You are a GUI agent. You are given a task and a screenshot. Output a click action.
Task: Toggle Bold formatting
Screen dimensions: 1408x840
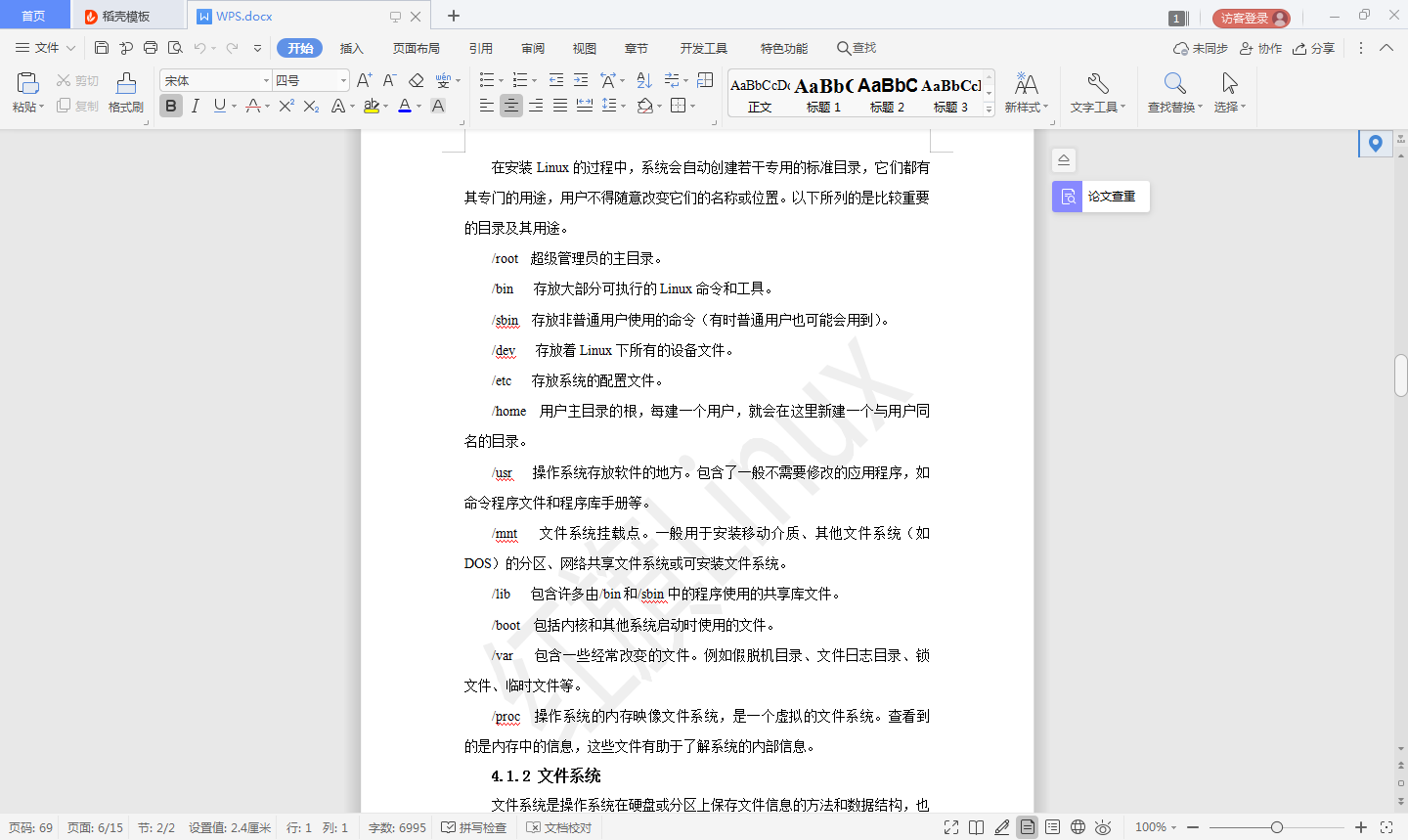point(171,106)
